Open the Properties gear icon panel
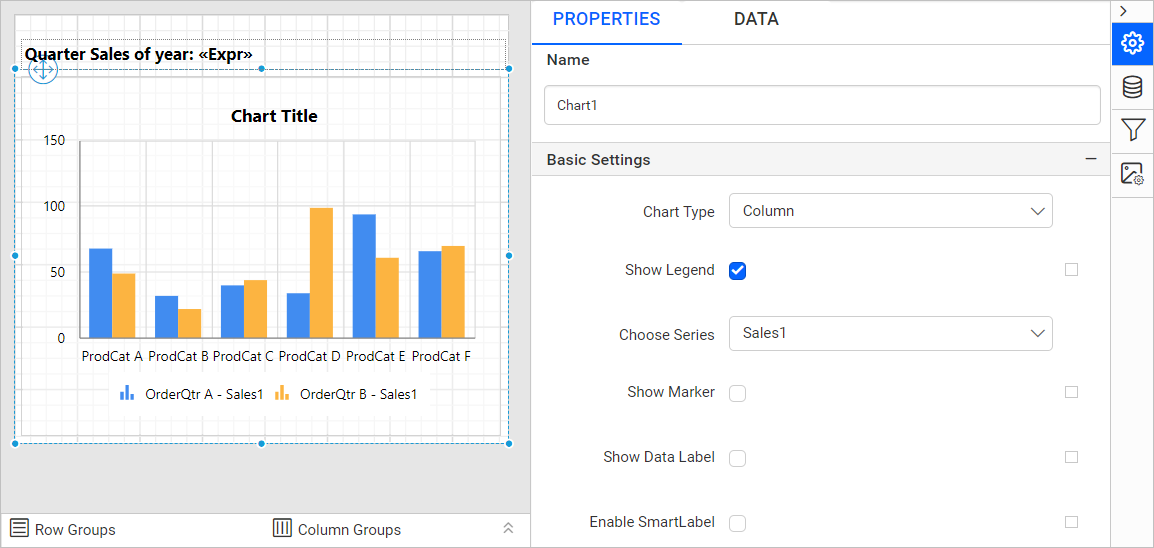Image resolution: width=1154 pixels, height=548 pixels. pos(1132,44)
